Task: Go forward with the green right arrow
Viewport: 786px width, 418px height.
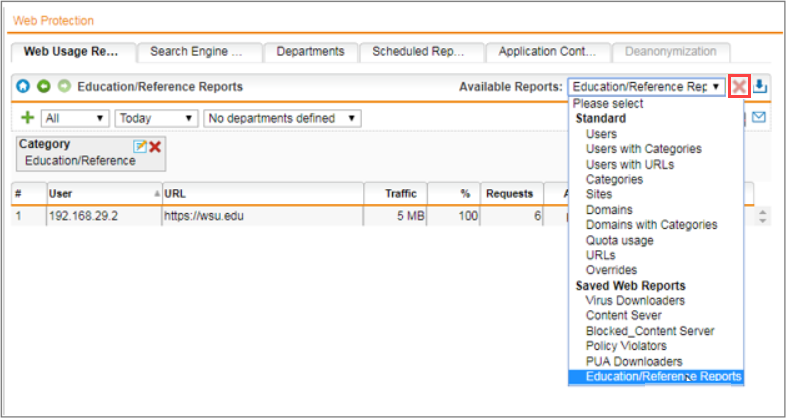Action: 63,87
